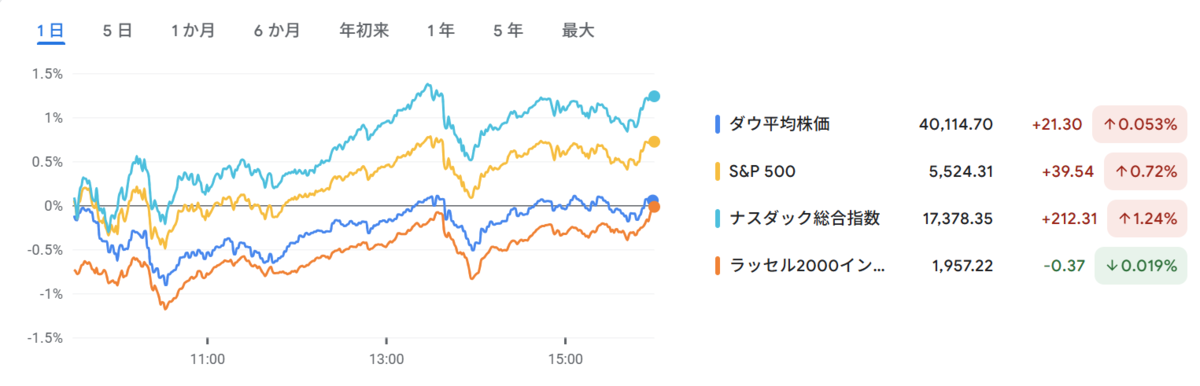Screen dimensions: 1200x386
Task: Switch to the 5年 tab
Action: [x=508, y=31]
